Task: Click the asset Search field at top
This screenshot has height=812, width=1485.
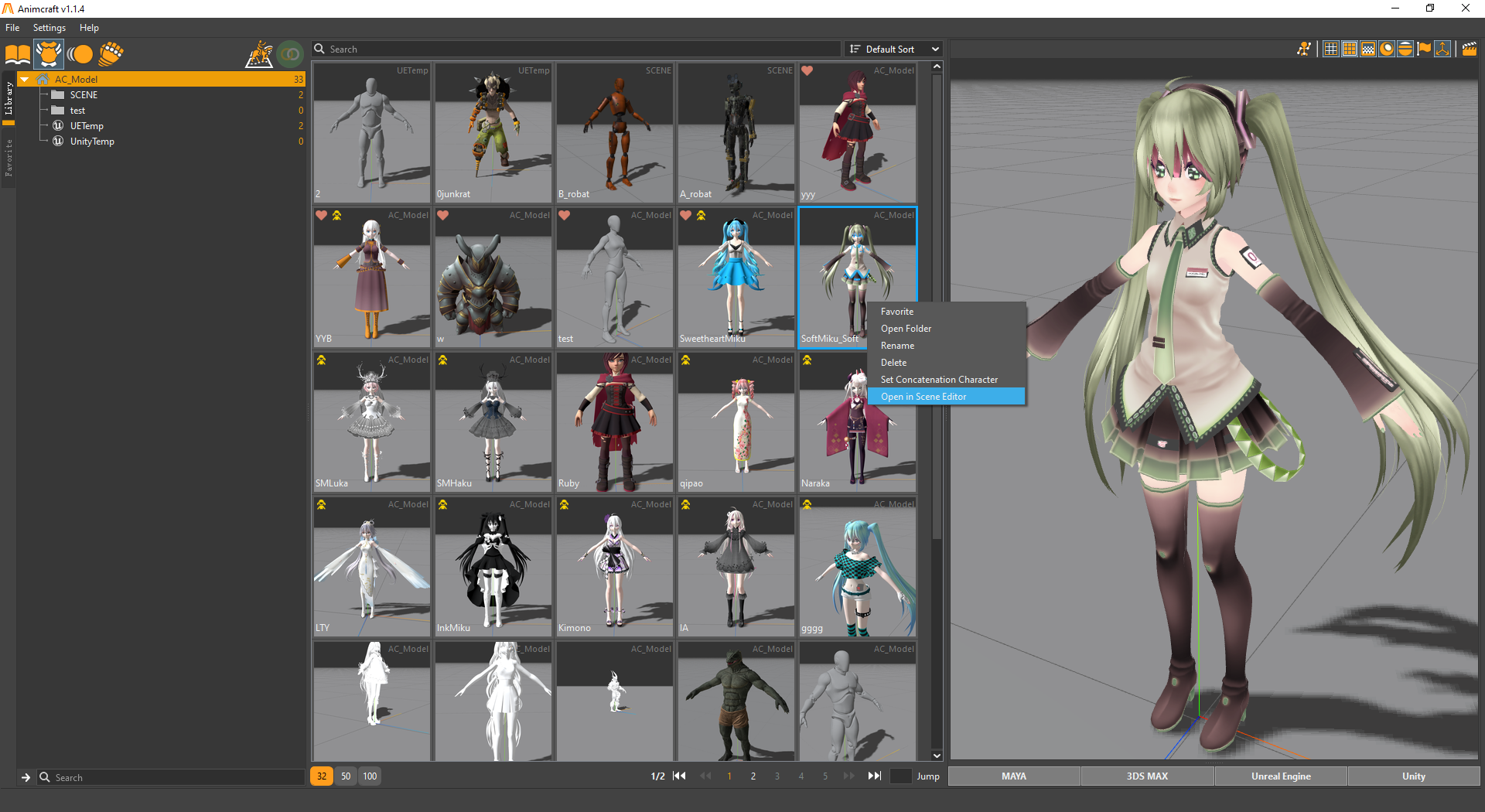Action: pyautogui.click(x=576, y=49)
